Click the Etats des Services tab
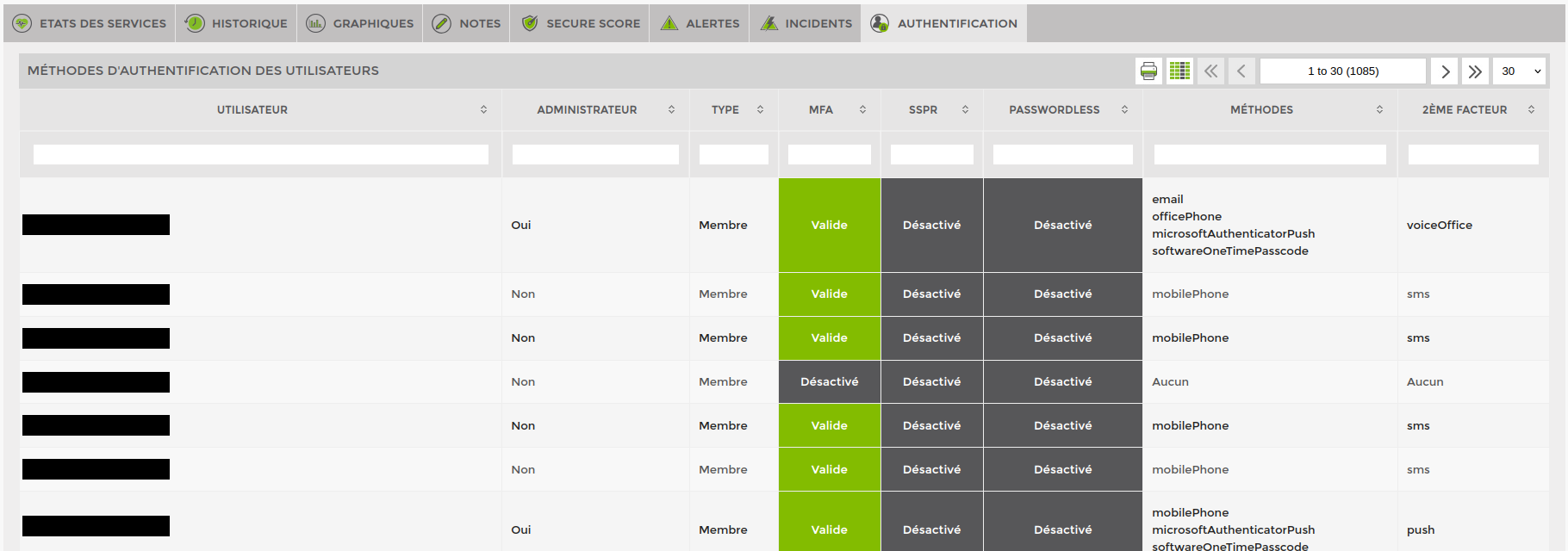 click(x=90, y=23)
